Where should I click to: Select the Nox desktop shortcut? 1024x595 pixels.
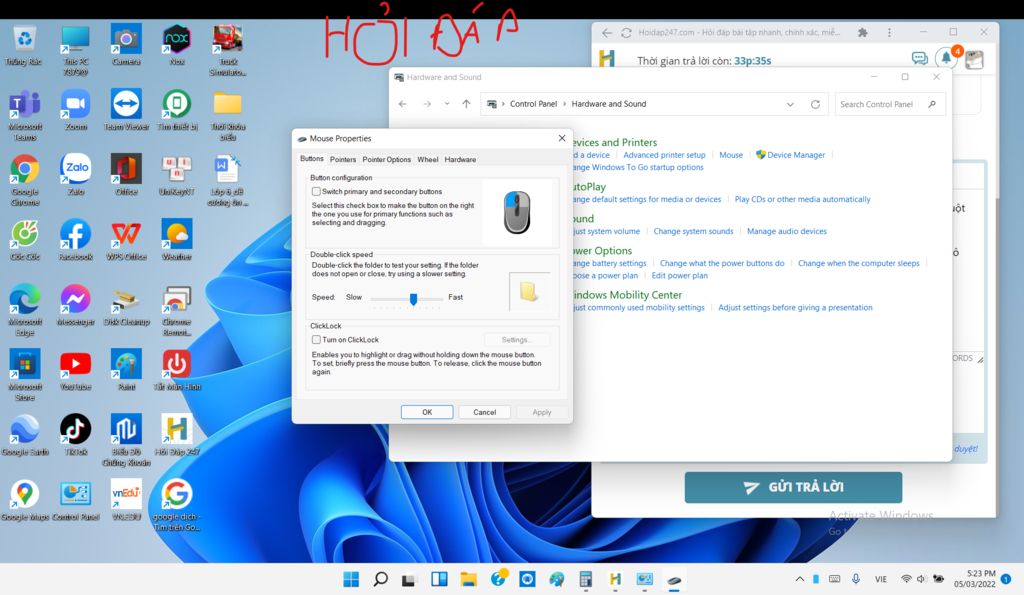coord(176,46)
